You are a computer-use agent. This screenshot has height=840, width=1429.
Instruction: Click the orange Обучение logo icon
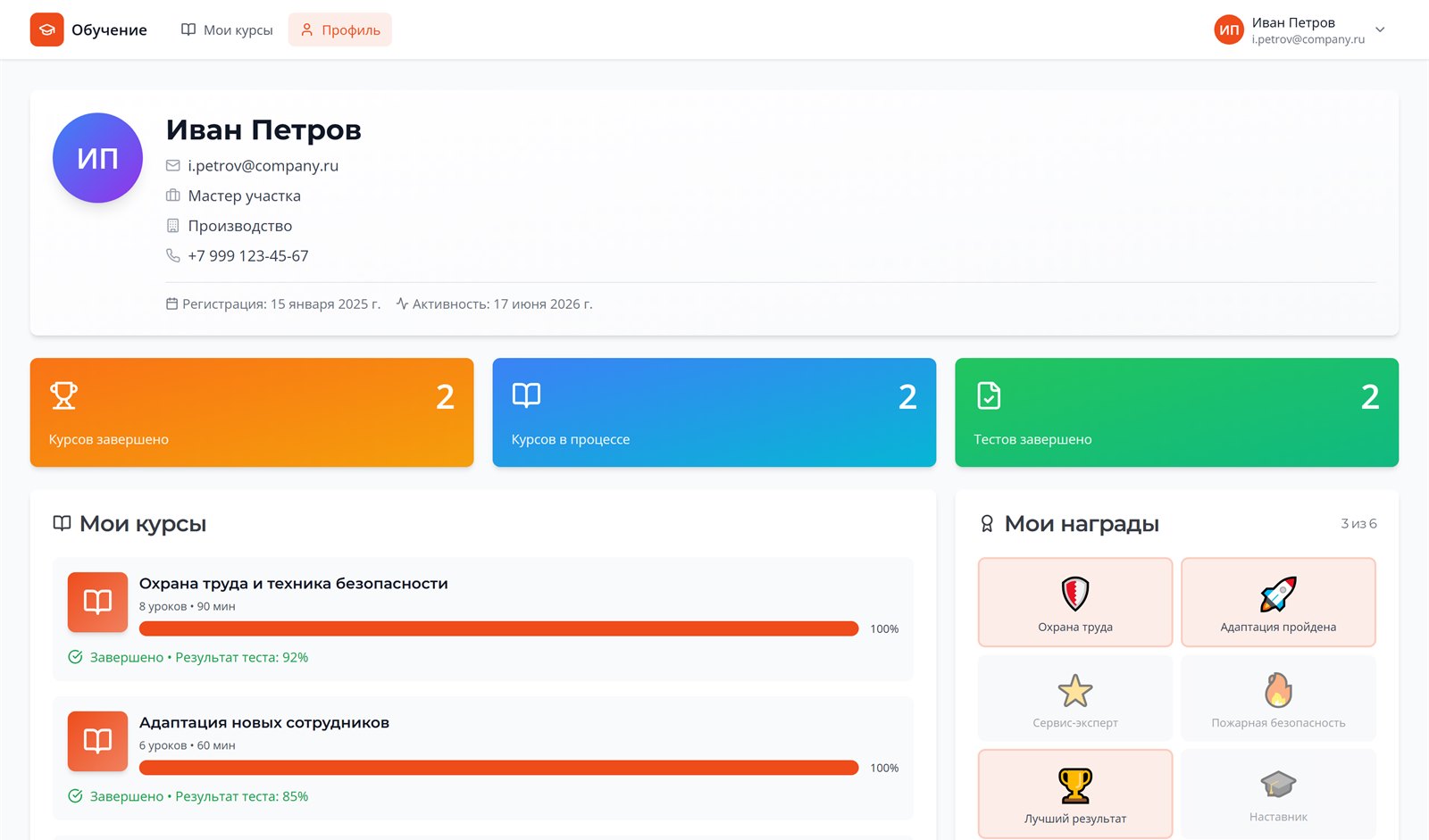tap(46, 29)
